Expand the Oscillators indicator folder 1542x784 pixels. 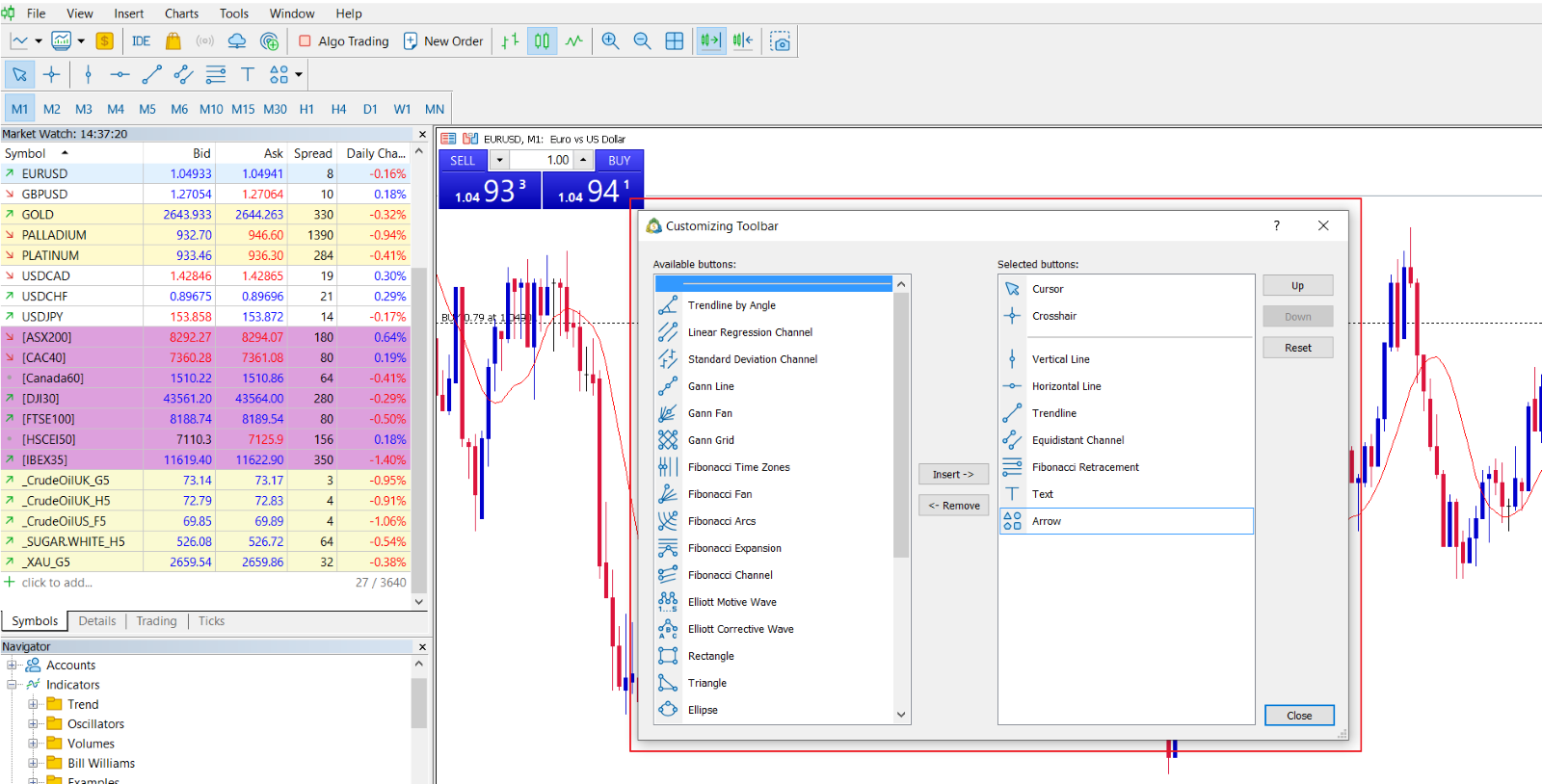33,724
